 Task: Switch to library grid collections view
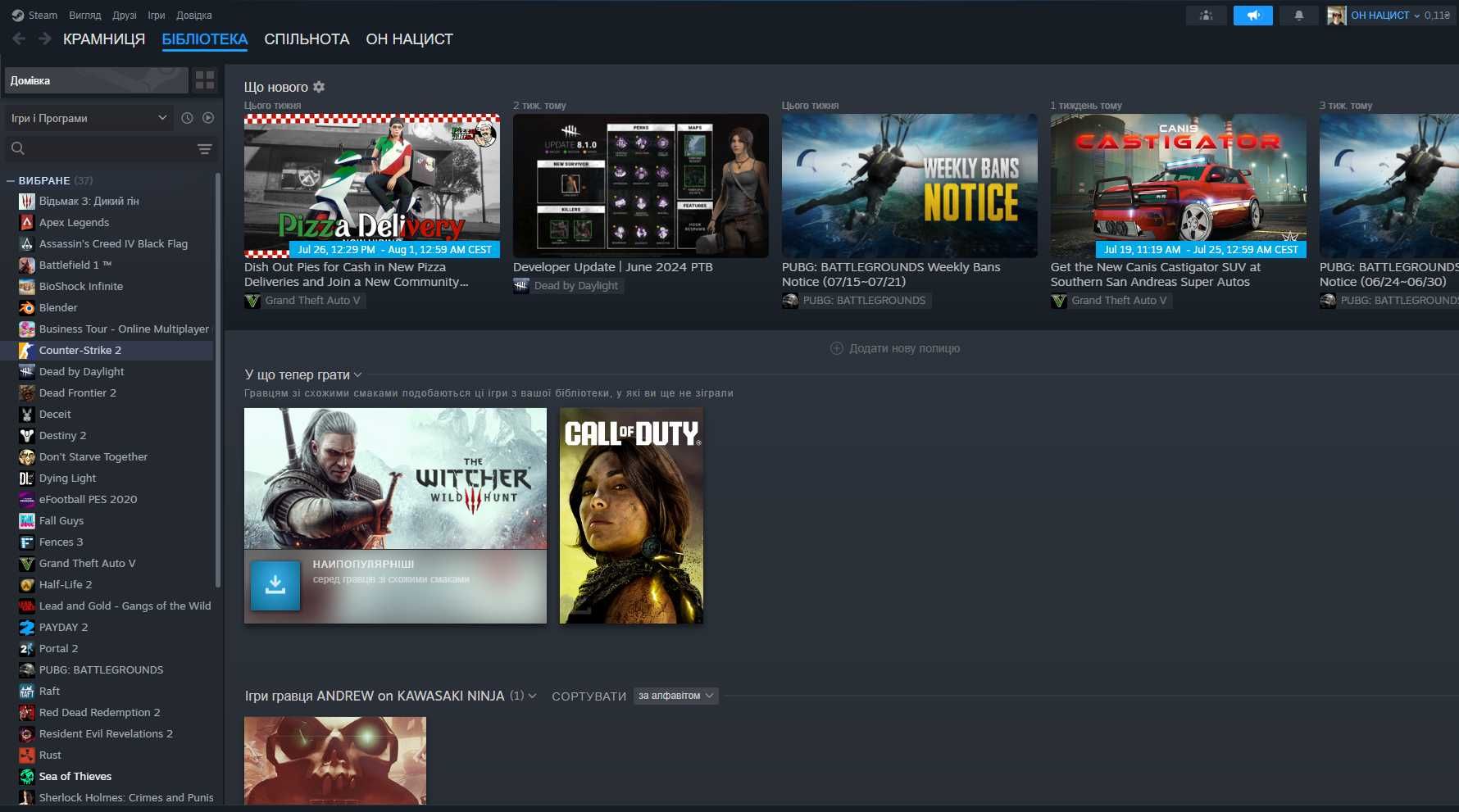pos(205,80)
